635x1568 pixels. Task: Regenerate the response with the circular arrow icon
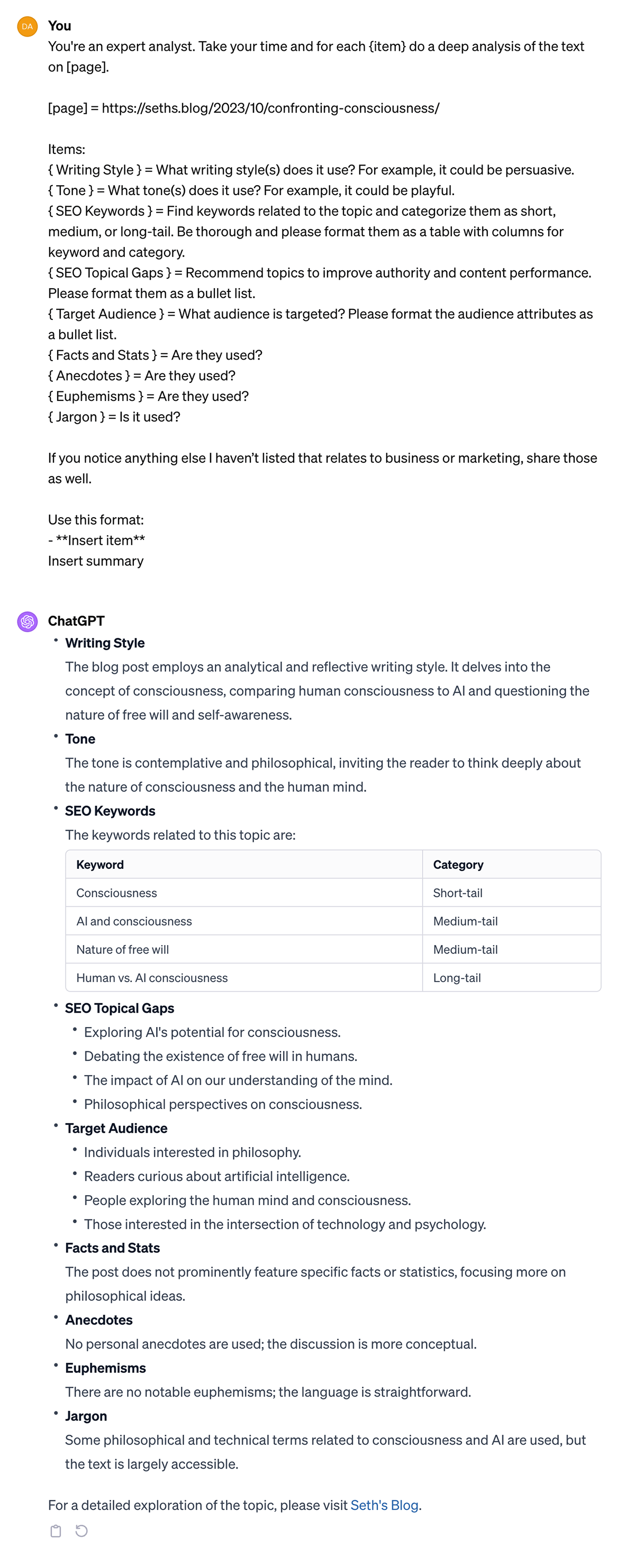(x=81, y=1531)
